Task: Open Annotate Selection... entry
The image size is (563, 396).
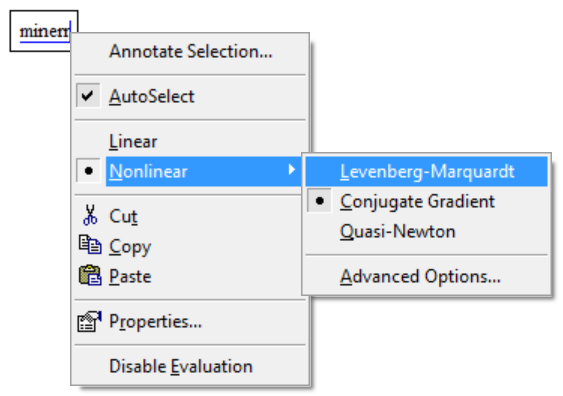Action: pyautogui.click(x=190, y=51)
